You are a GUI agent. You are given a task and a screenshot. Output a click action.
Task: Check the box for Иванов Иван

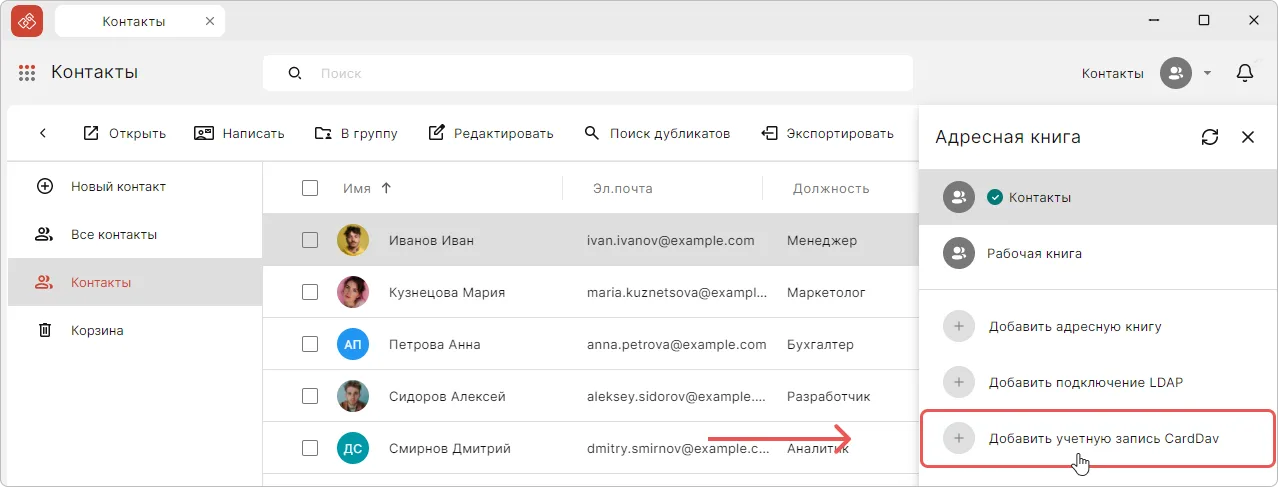click(x=310, y=240)
